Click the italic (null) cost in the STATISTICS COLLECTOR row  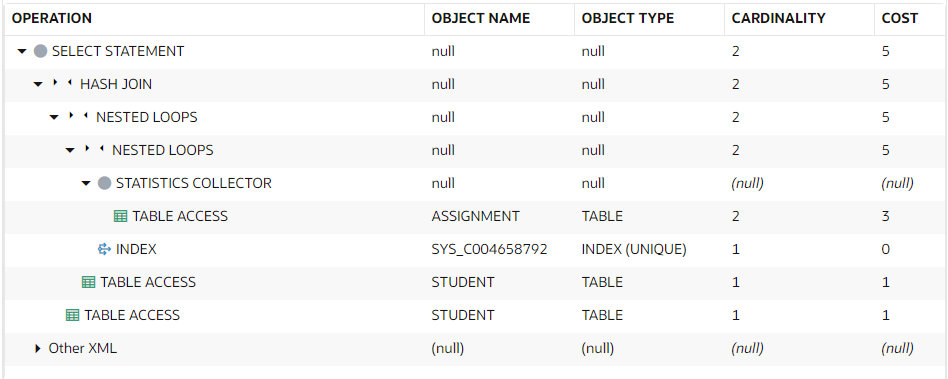point(897,183)
